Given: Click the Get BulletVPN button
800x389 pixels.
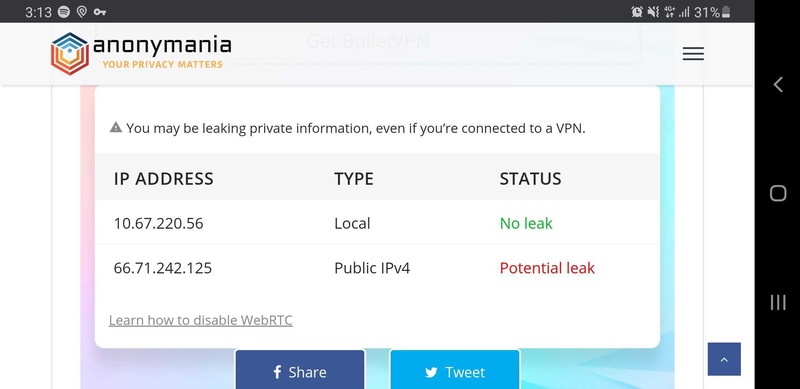Looking at the screenshot, I should [x=367, y=41].
